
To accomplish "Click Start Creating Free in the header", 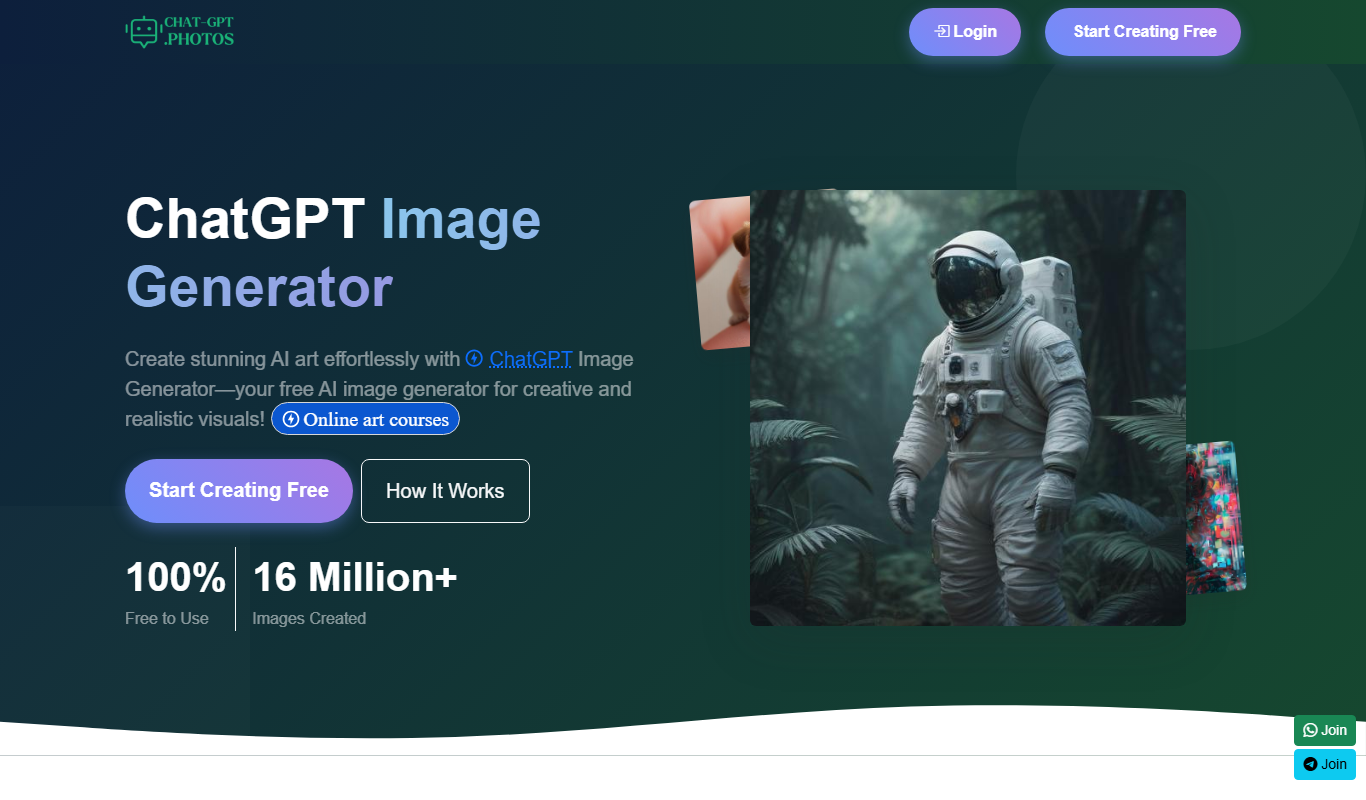I will (x=1143, y=32).
